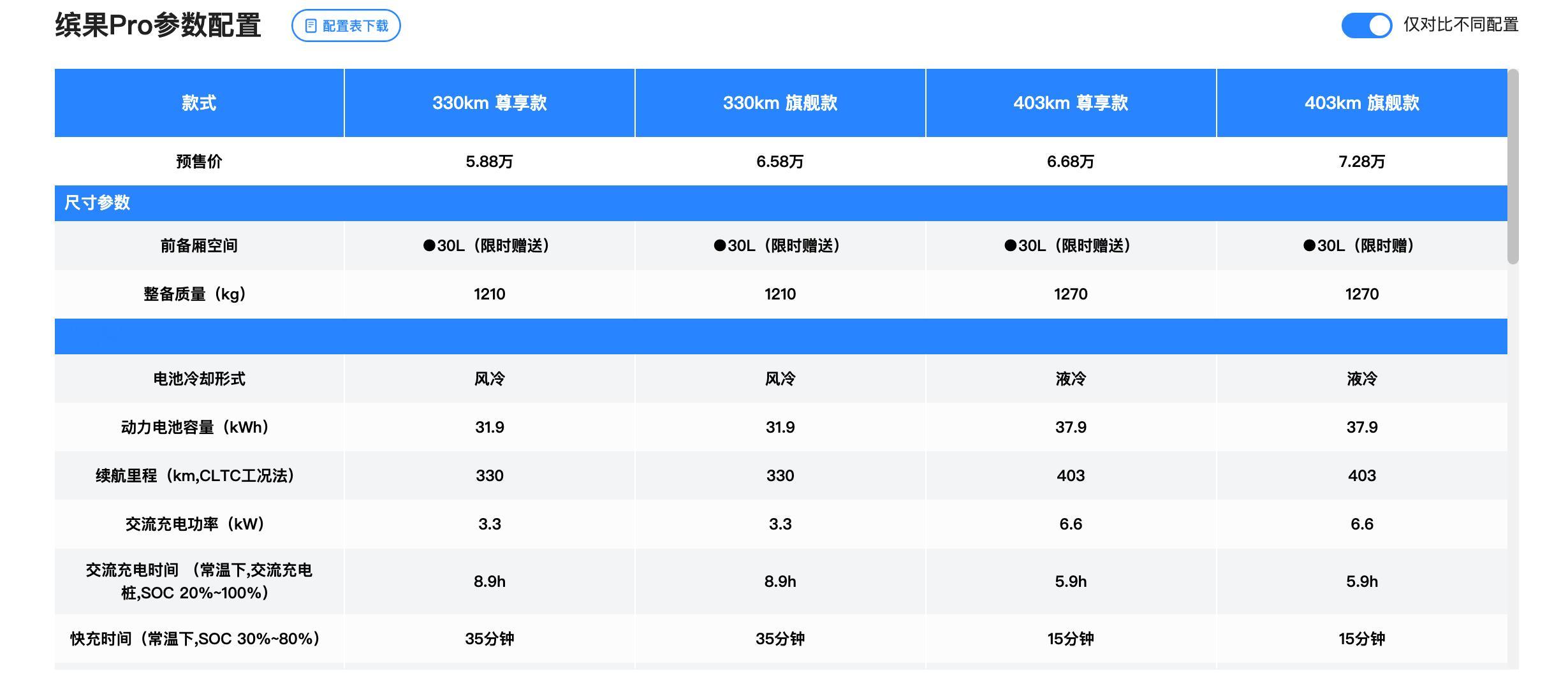Viewport: 1568px width, 678px height.
Task: Select the 403km 旗舰款 column header
Action: click(1362, 103)
